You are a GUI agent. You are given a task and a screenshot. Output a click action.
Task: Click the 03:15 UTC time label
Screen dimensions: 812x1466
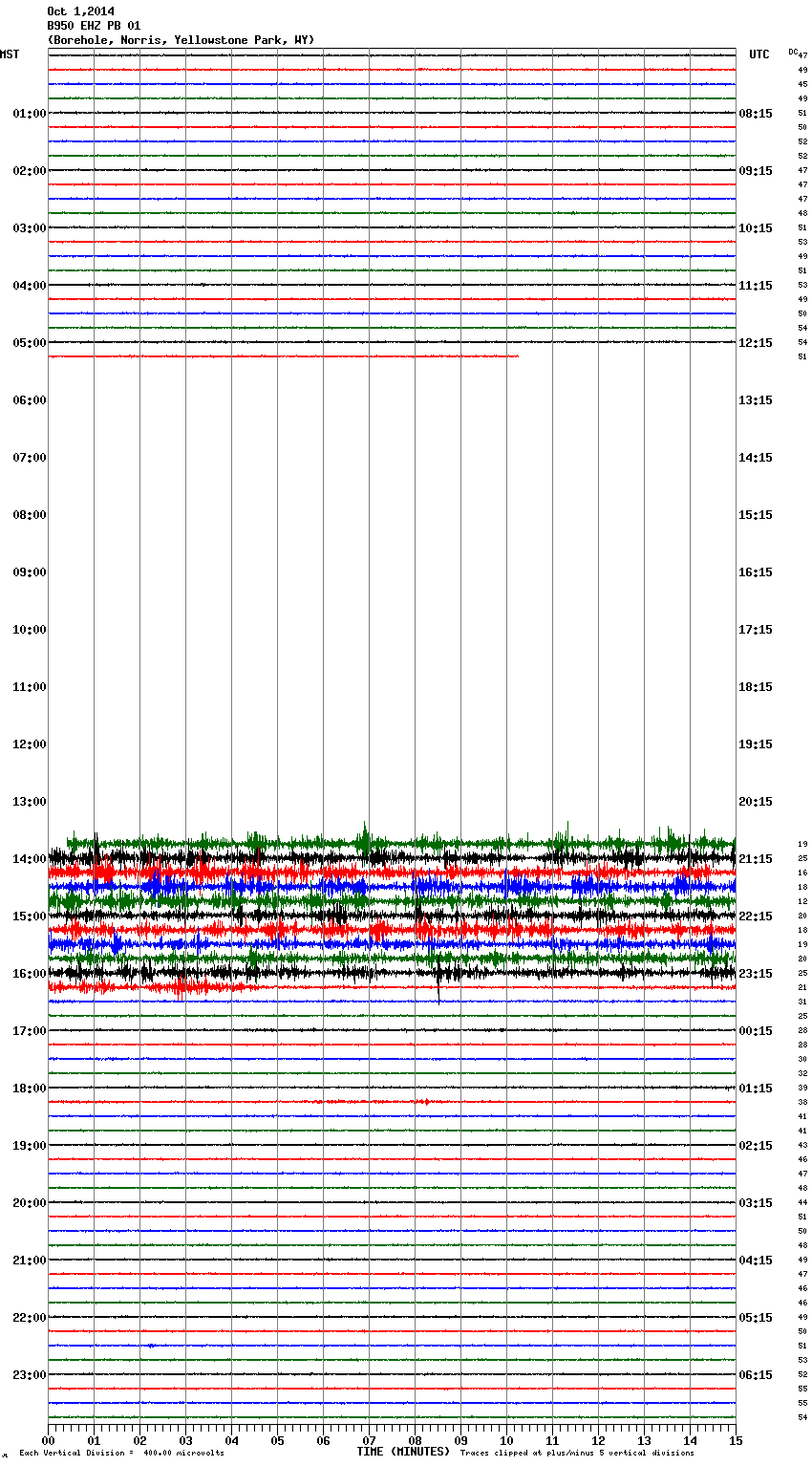(756, 1203)
